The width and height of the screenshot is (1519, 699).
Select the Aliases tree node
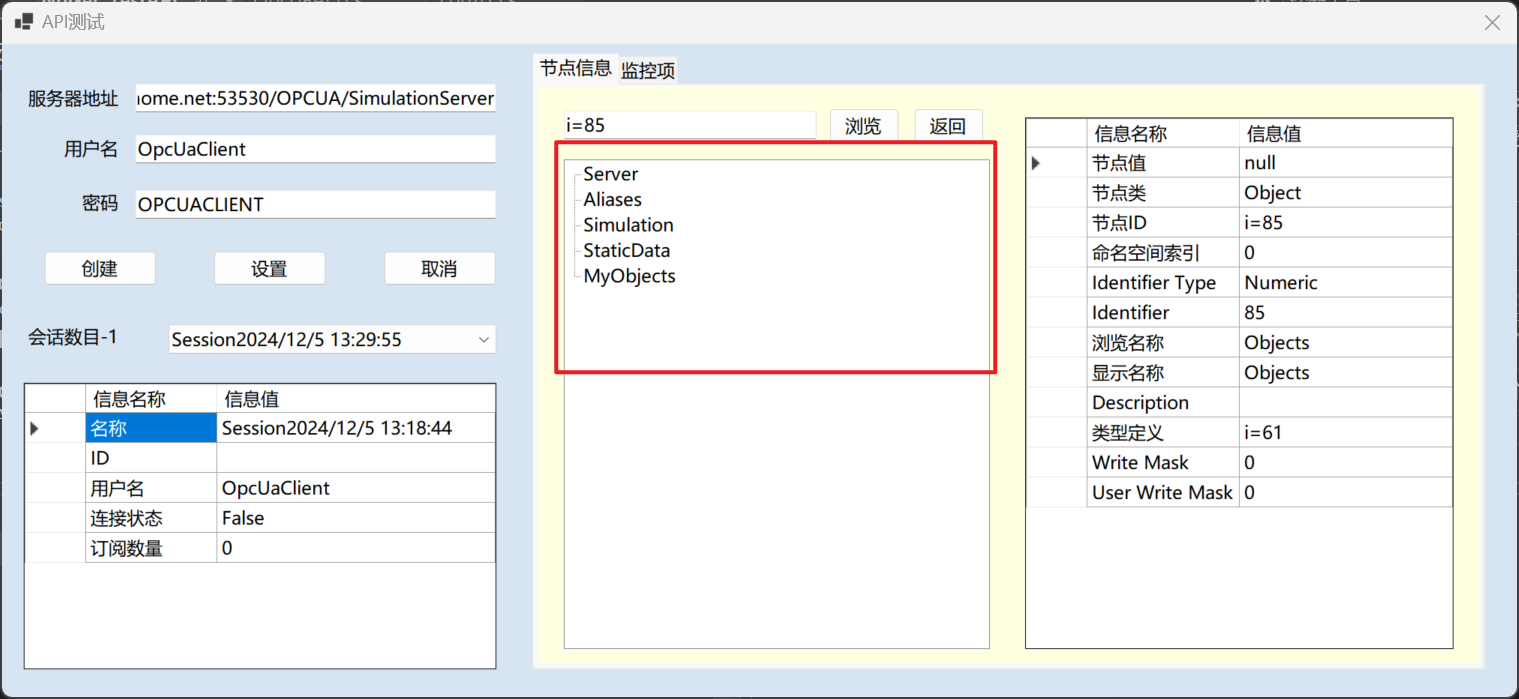point(612,199)
